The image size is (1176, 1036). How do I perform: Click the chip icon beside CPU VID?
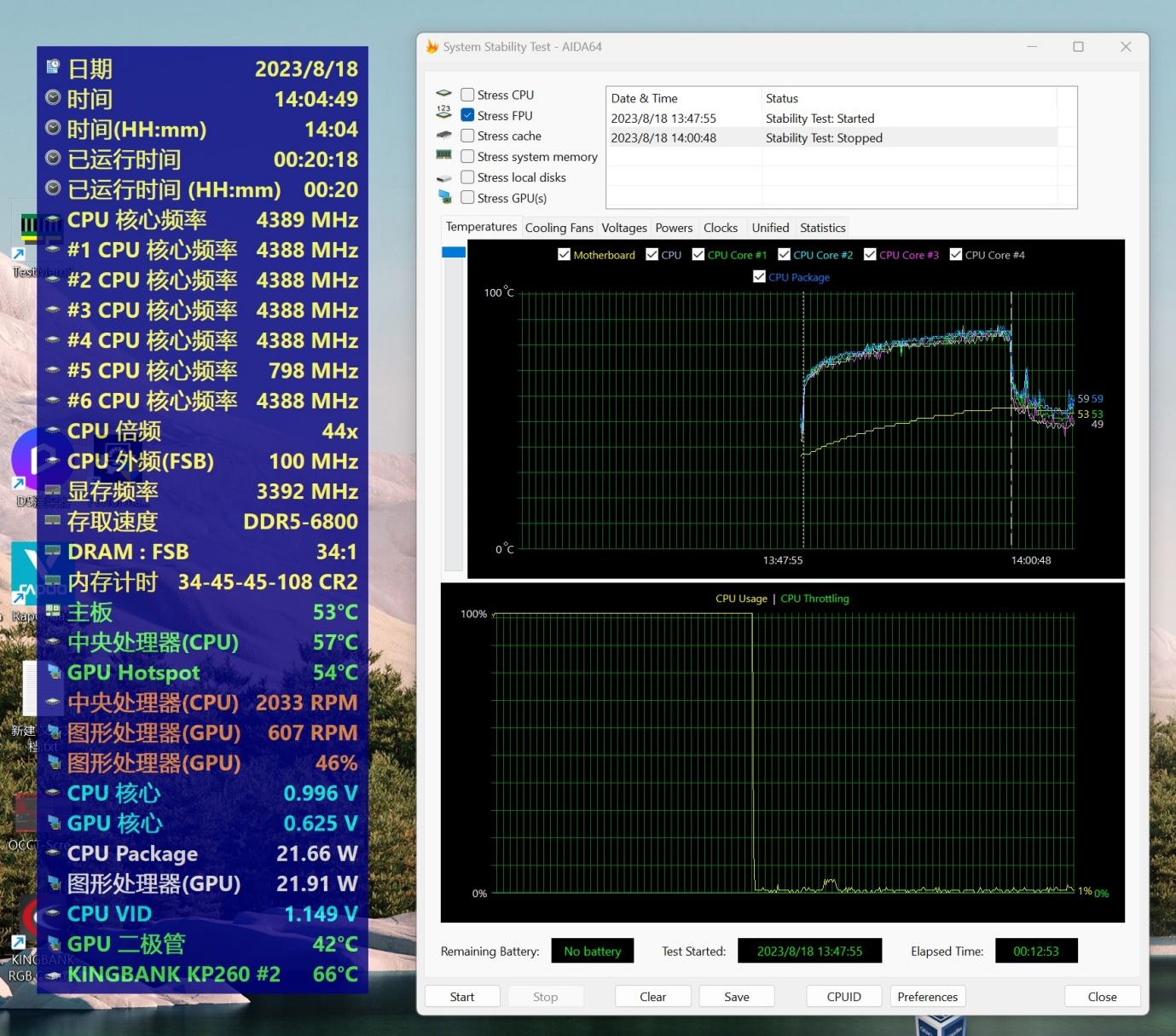tap(53, 913)
